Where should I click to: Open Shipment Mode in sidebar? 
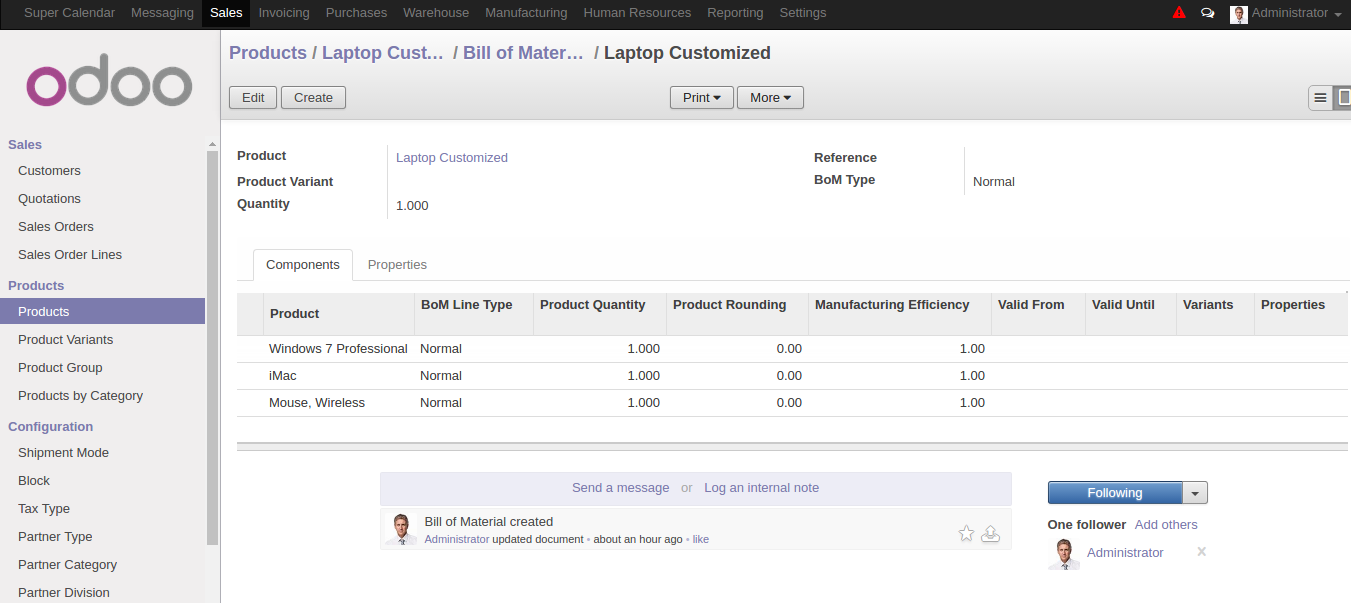(102, 453)
